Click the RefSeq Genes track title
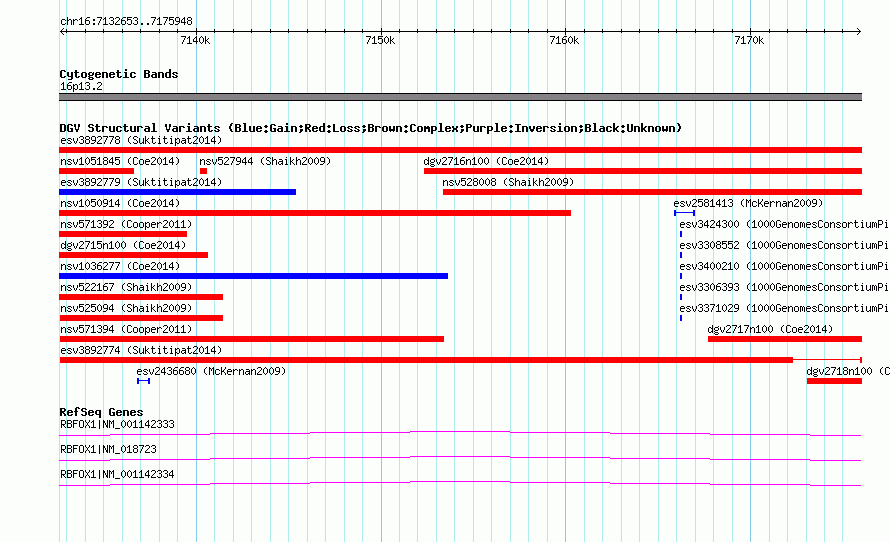This screenshot has width=890, height=542. click(101, 413)
